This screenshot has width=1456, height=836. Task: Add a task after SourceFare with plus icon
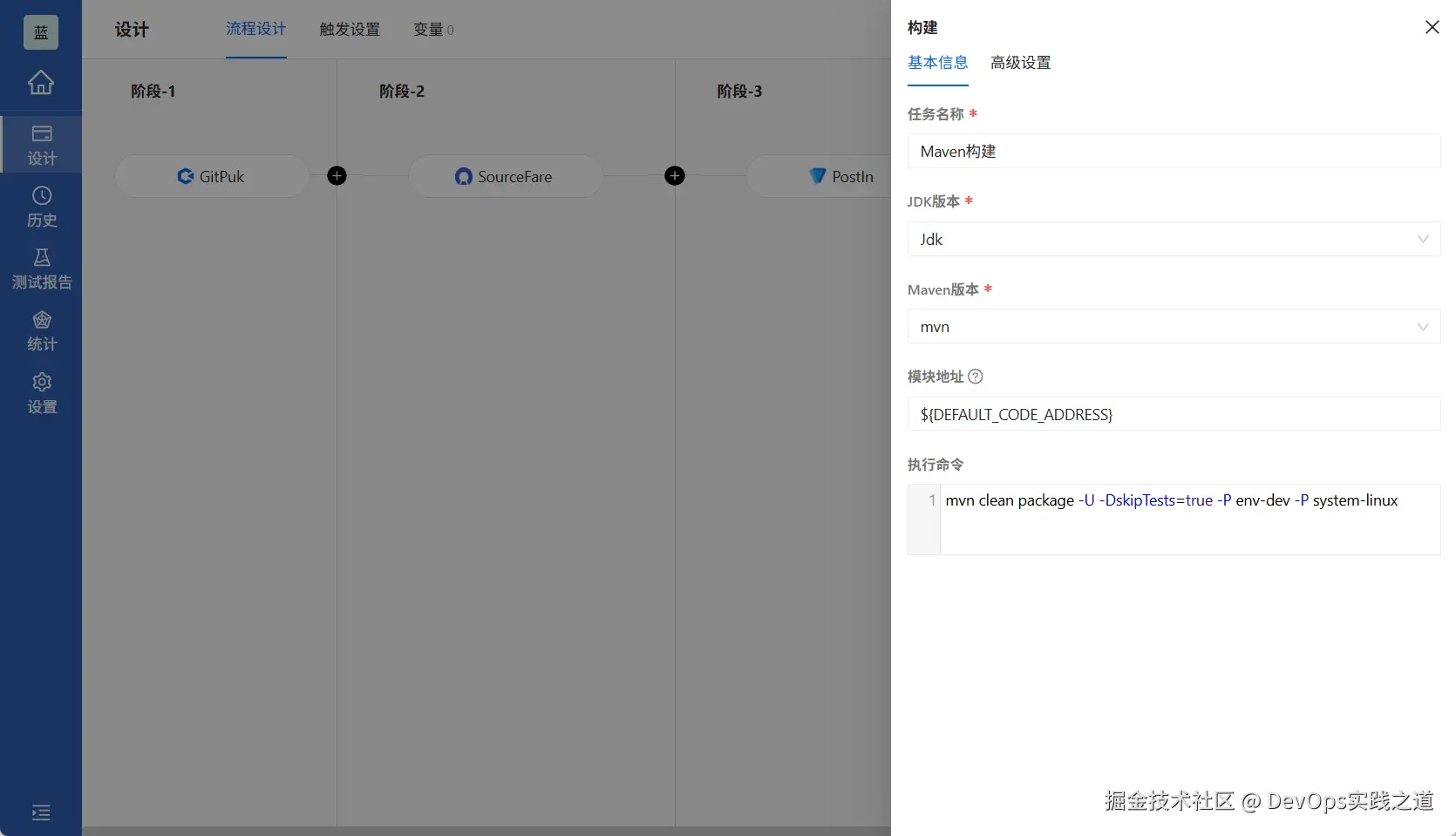click(x=674, y=176)
